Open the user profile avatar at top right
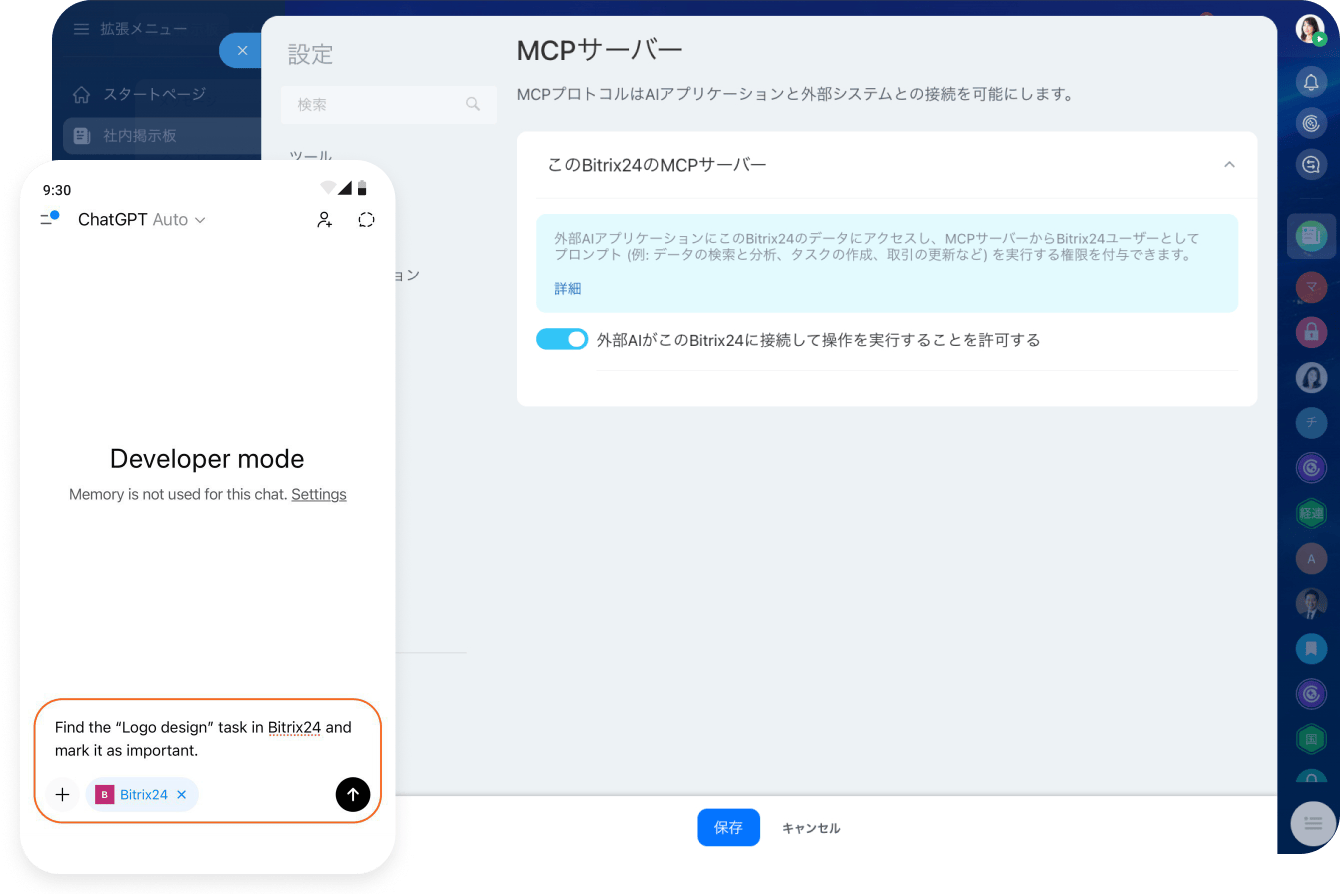 1310,30
